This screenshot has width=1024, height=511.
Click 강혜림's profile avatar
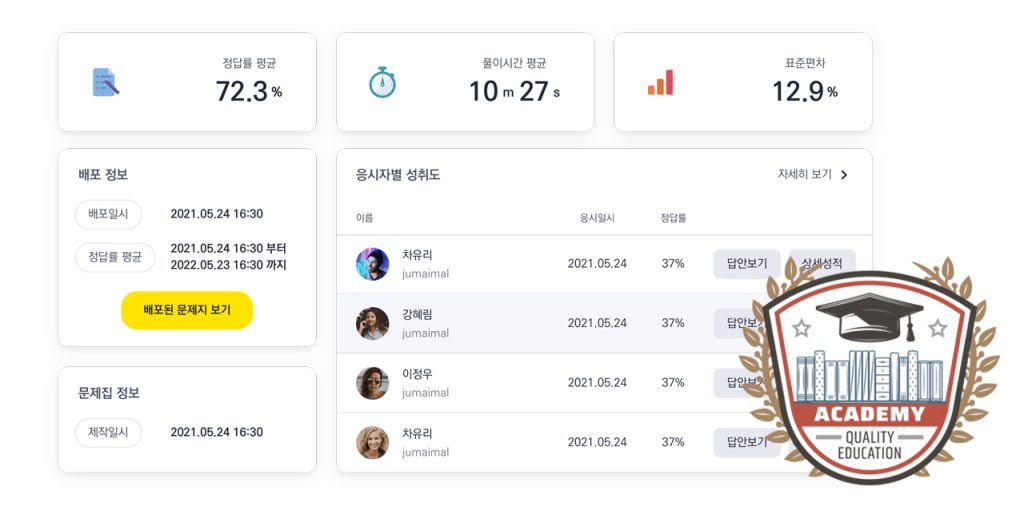coord(372,323)
